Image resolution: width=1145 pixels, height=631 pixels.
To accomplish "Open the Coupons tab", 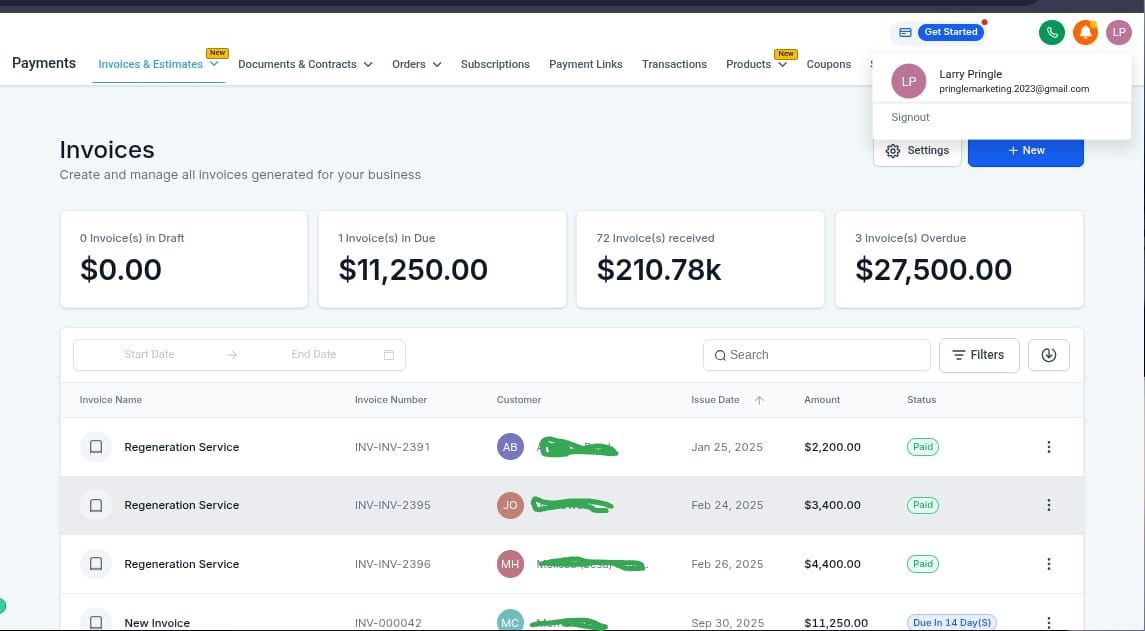I will (828, 64).
